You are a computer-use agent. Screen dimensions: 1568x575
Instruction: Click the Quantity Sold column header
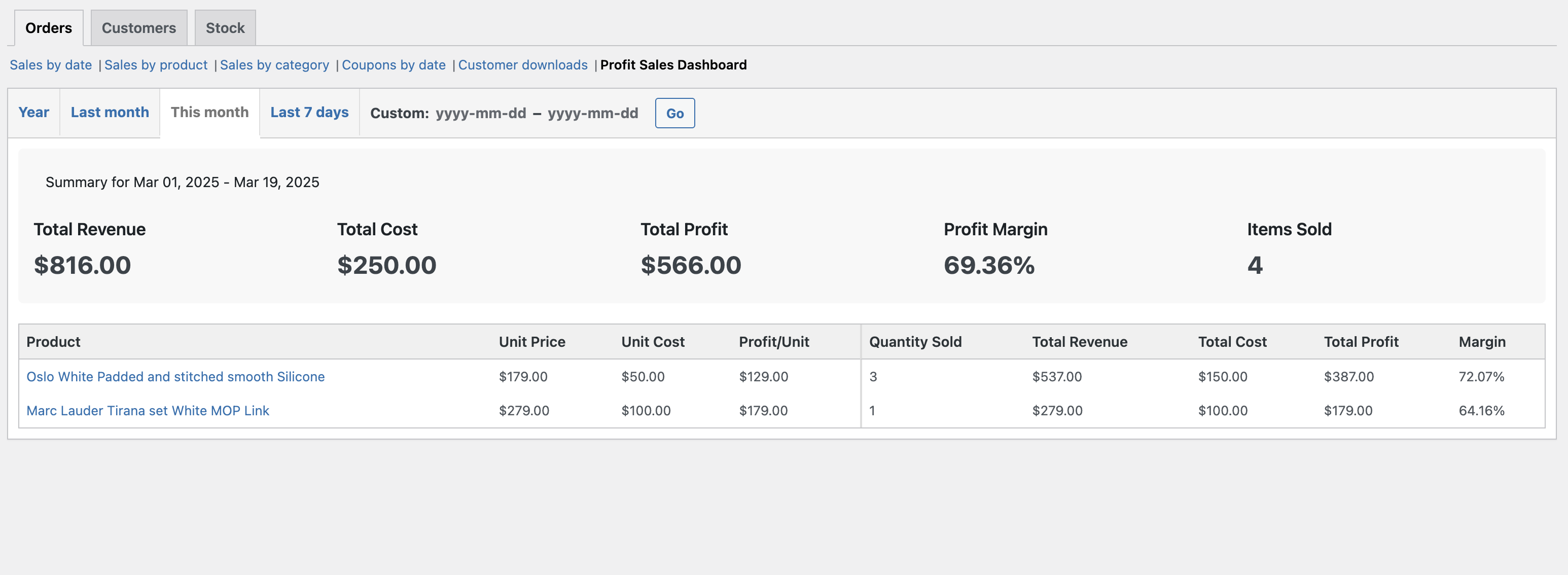point(915,342)
